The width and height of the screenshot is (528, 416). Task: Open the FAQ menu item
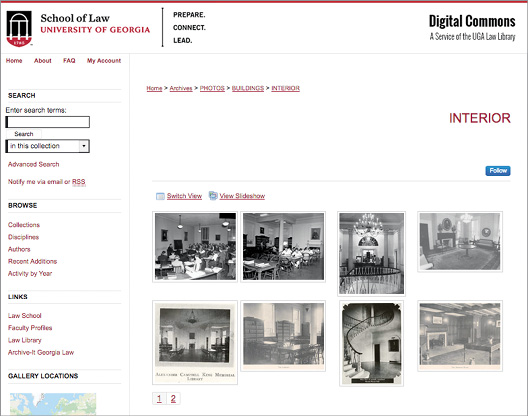(69, 61)
